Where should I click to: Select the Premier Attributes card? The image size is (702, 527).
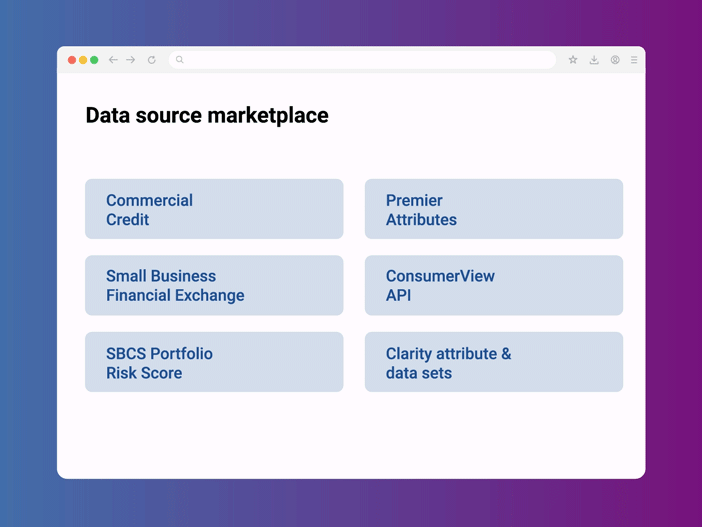click(x=493, y=209)
